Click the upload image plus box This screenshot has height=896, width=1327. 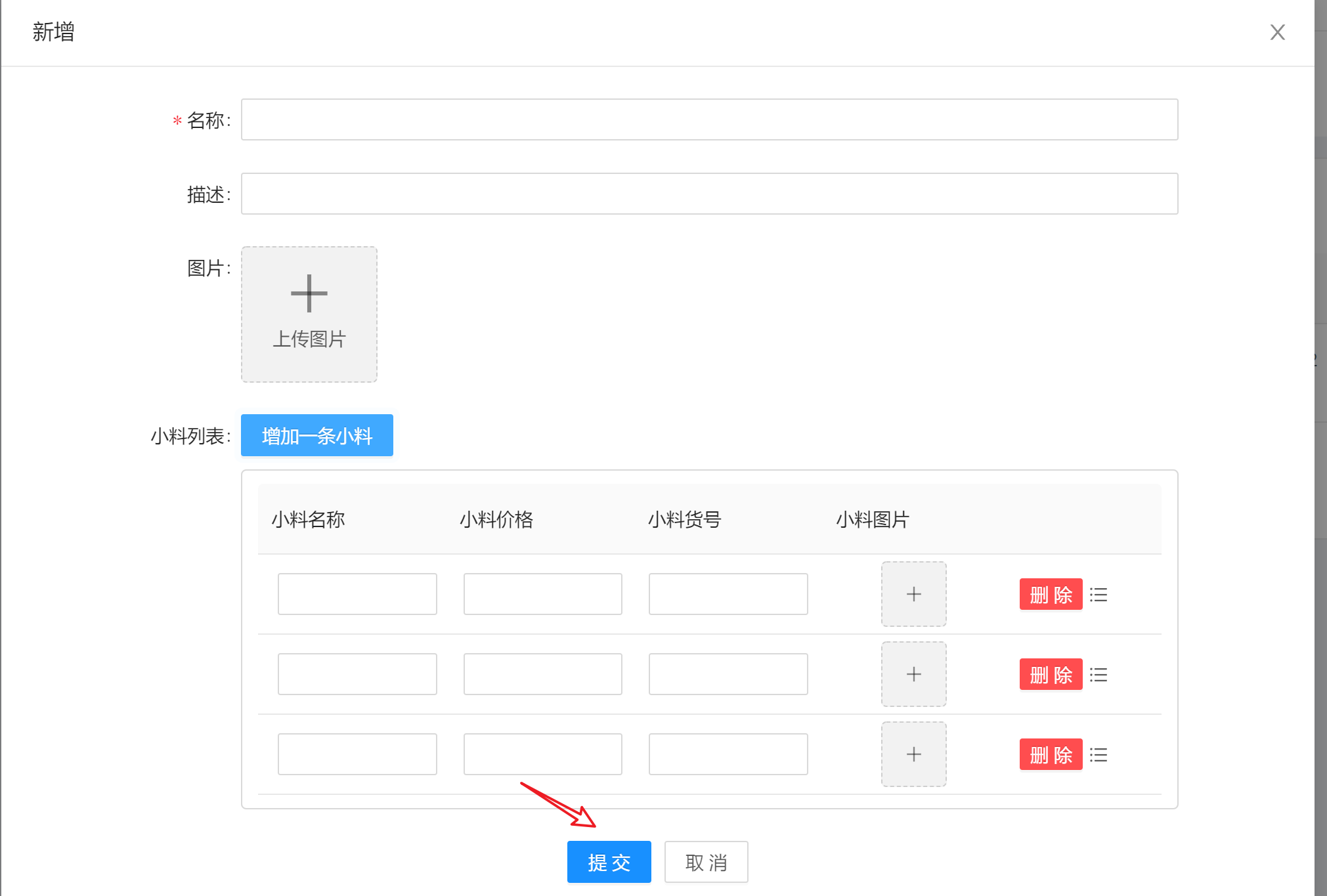(x=309, y=314)
